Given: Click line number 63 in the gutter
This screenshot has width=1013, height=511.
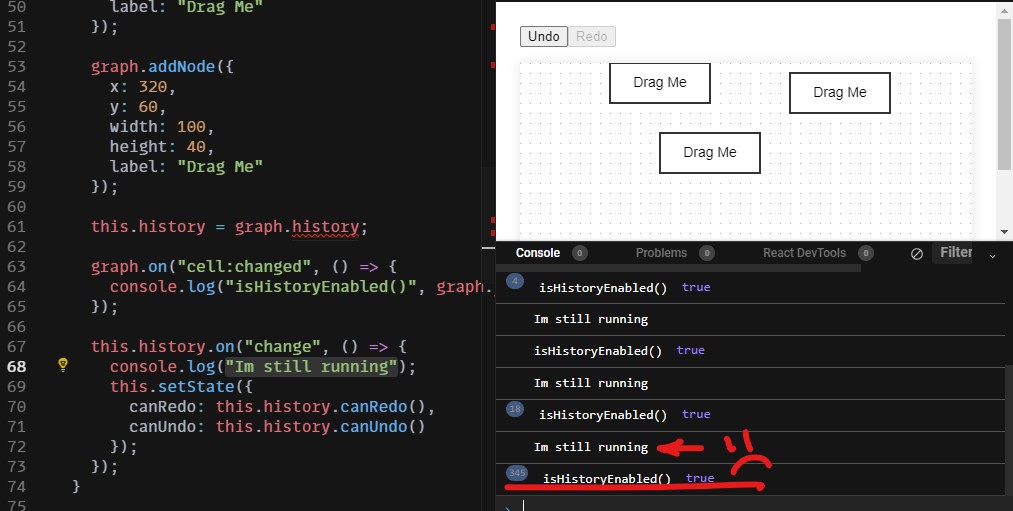Looking at the screenshot, I should [16, 267].
